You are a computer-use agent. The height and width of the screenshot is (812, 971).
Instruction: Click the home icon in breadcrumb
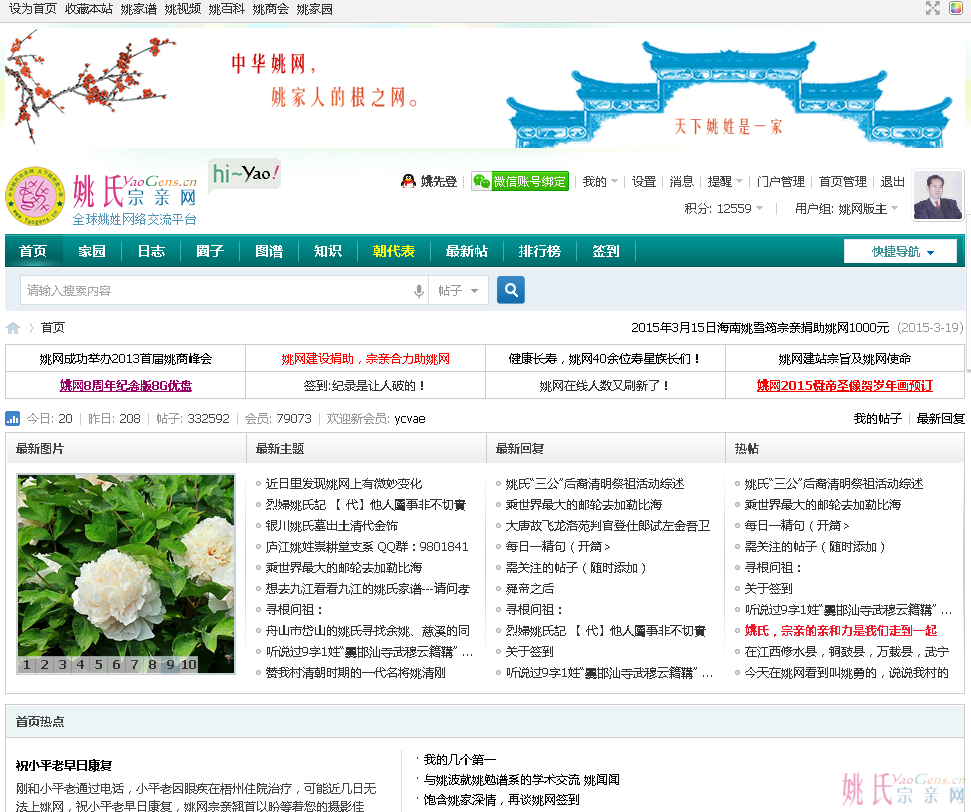tap(13, 328)
